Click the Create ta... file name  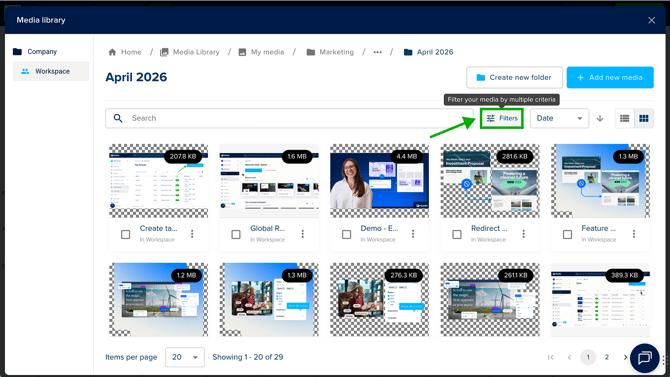point(159,229)
